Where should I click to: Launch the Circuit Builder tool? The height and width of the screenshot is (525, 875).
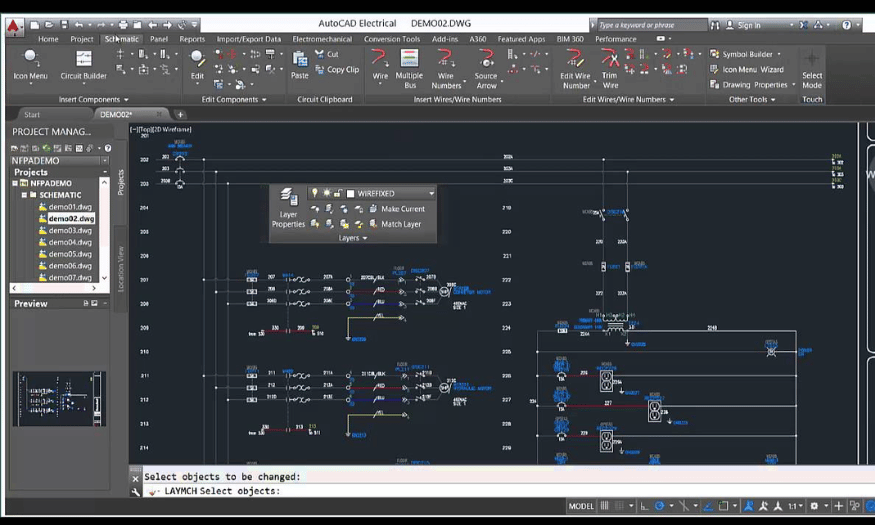(x=83, y=66)
